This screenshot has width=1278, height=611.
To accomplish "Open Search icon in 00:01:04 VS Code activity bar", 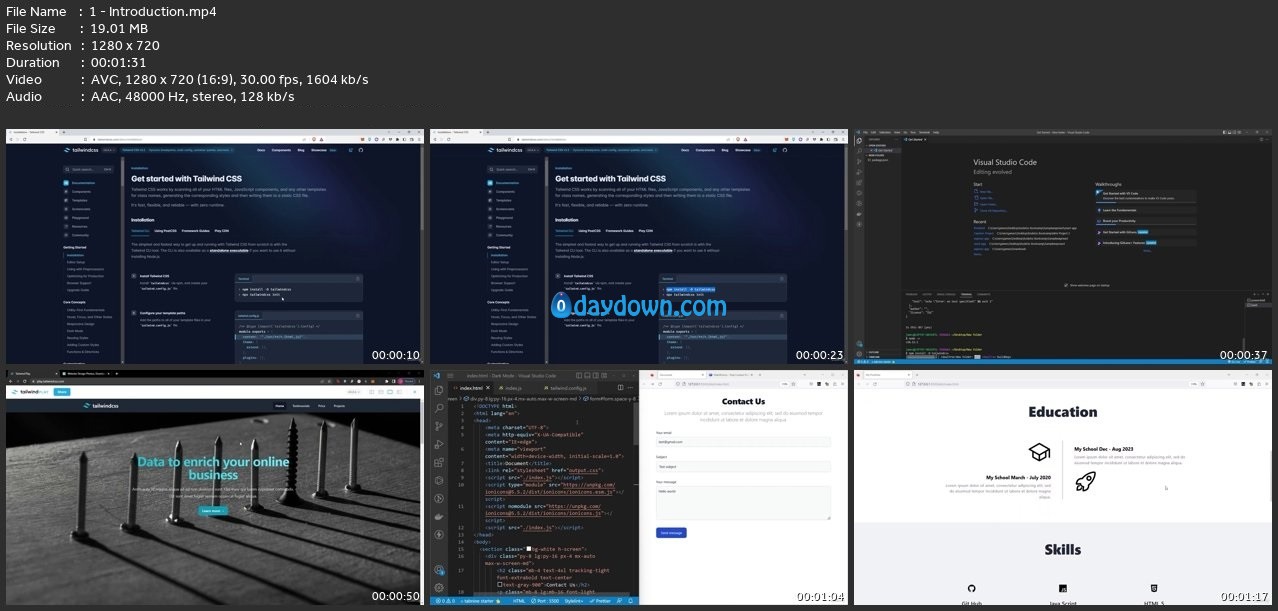I will click(439, 408).
